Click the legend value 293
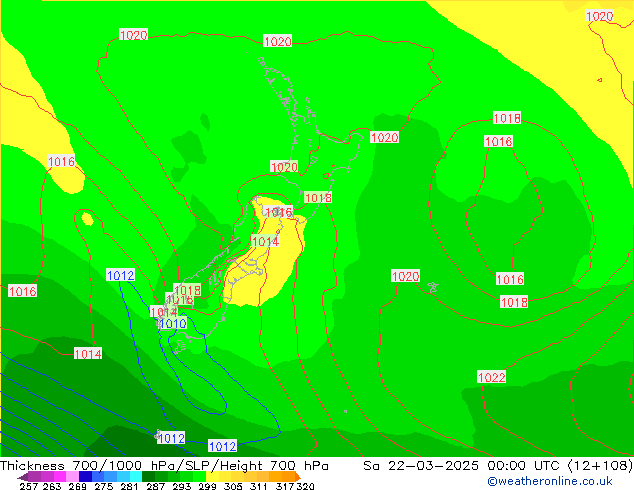 pyautogui.click(x=182, y=486)
